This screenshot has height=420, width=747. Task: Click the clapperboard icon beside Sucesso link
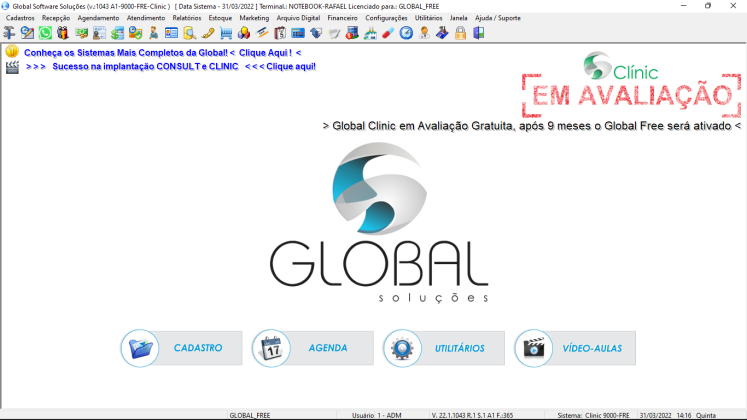[12, 67]
